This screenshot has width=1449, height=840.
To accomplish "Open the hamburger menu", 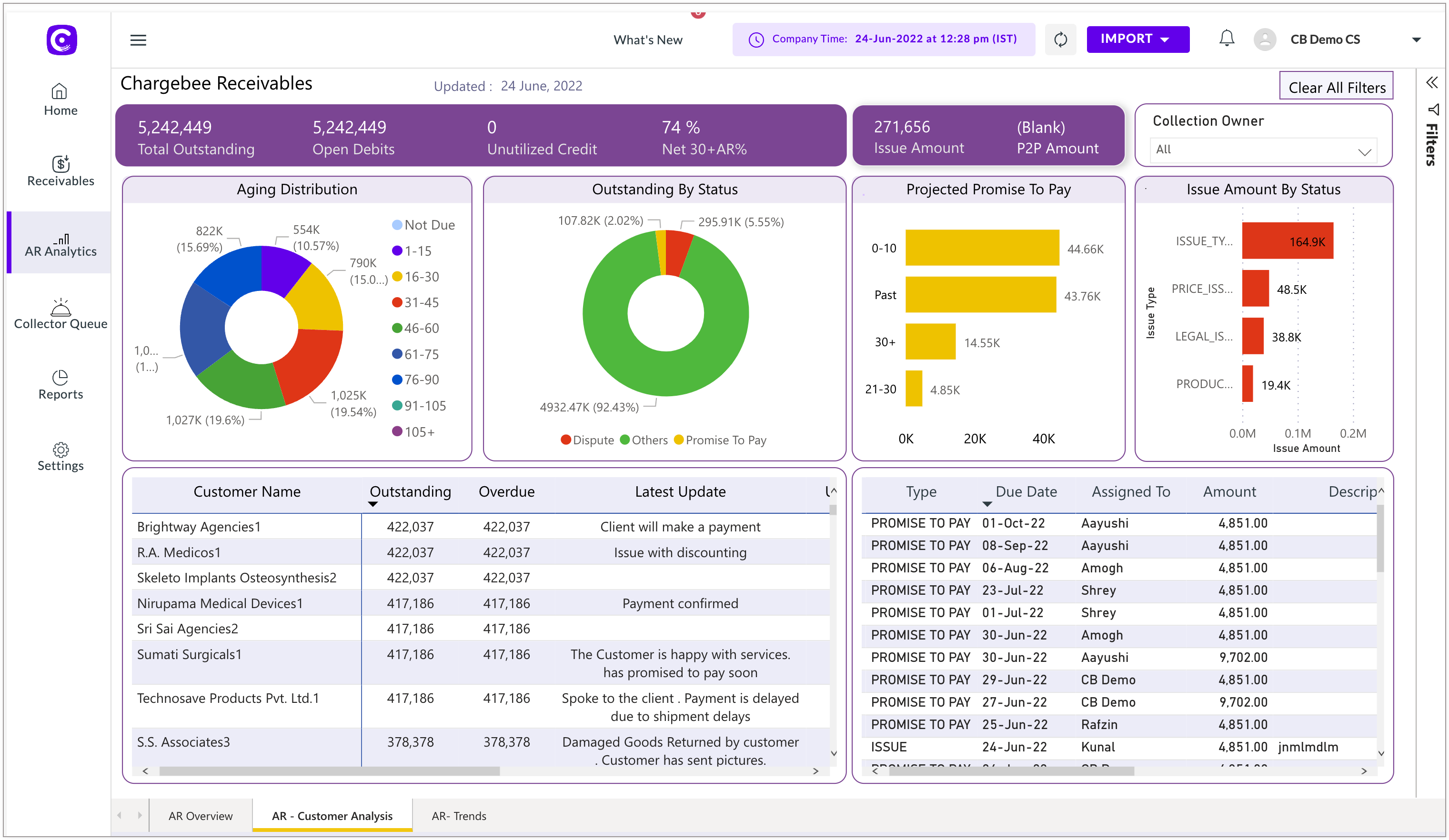I will [x=138, y=40].
